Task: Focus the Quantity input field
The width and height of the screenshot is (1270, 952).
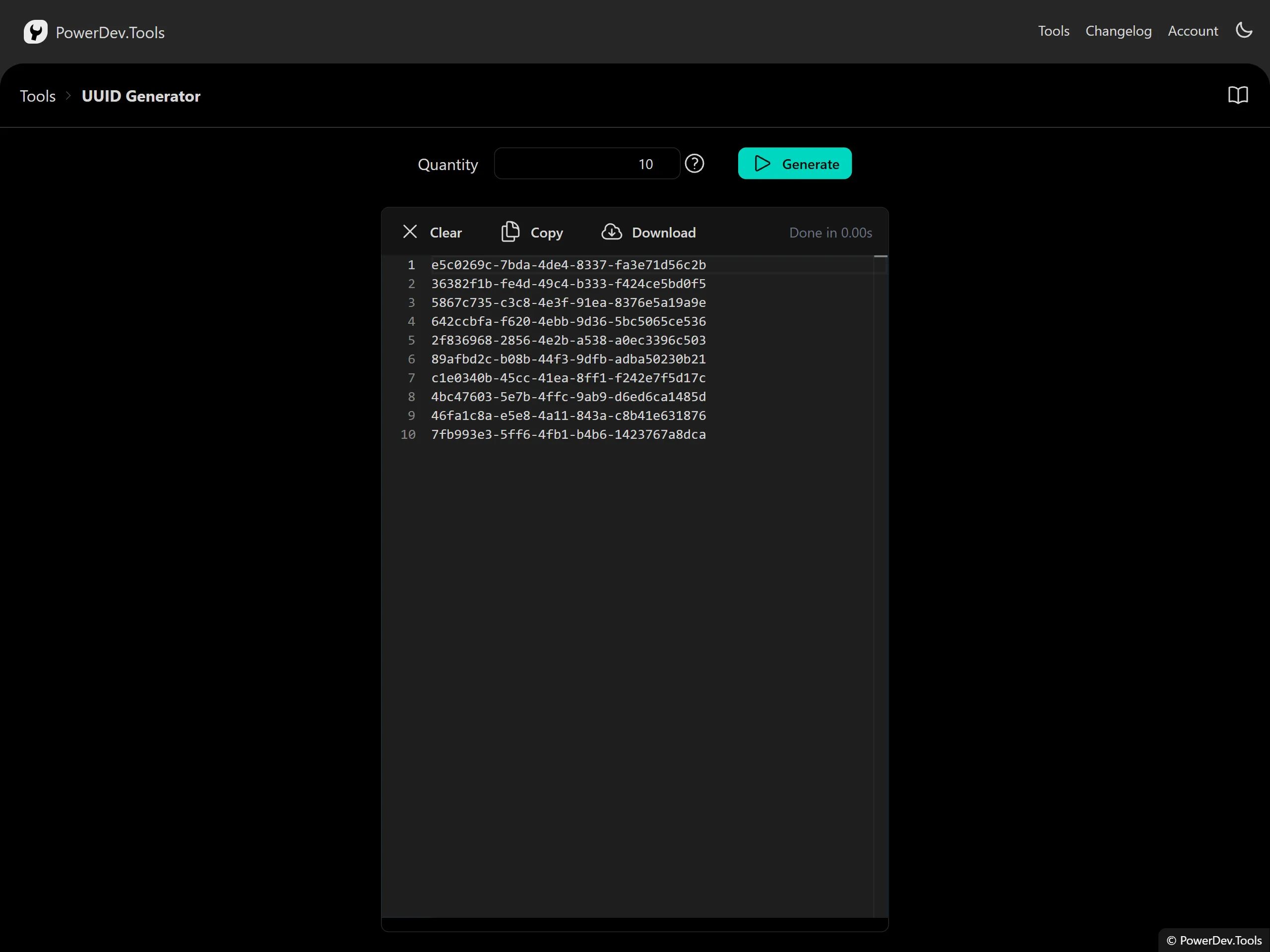Action: pos(586,164)
